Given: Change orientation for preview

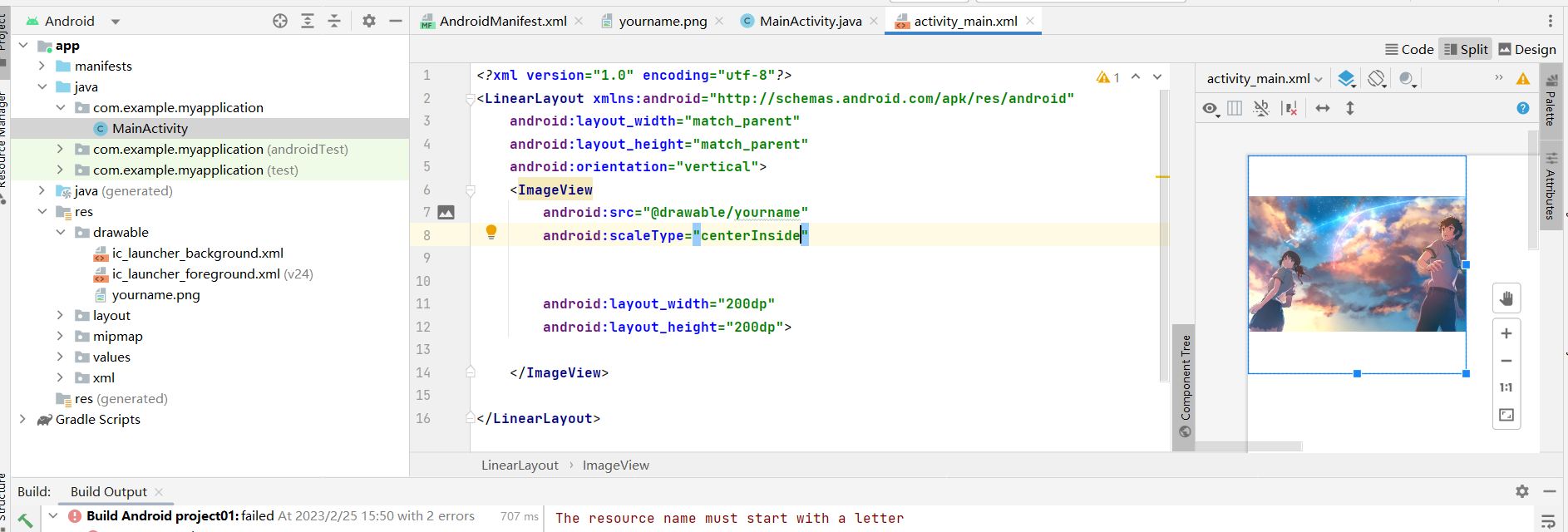Looking at the screenshot, I should click(1377, 79).
